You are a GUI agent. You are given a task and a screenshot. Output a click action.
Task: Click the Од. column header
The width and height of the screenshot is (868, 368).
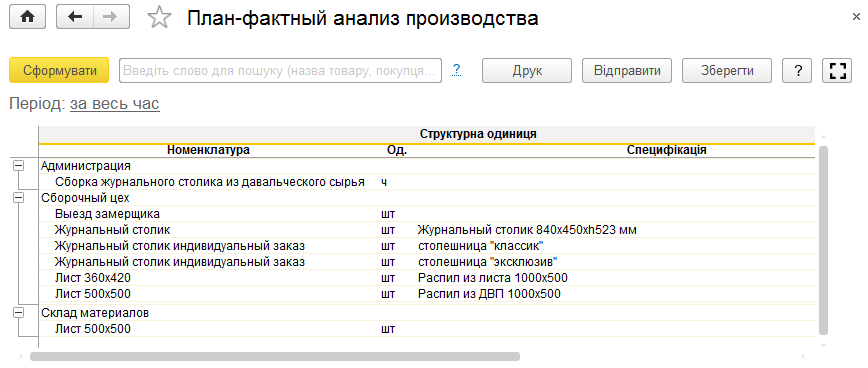tap(397, 150)
